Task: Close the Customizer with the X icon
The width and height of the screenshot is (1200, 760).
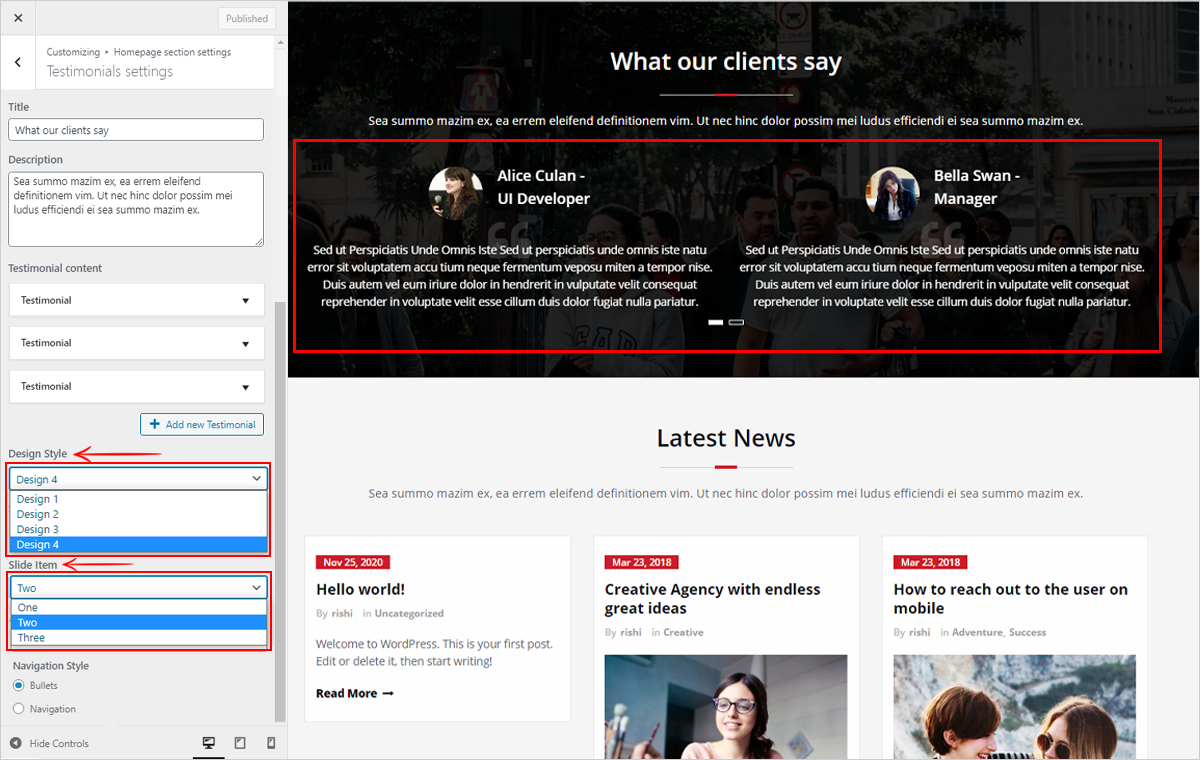Action: tap(18, 18)
